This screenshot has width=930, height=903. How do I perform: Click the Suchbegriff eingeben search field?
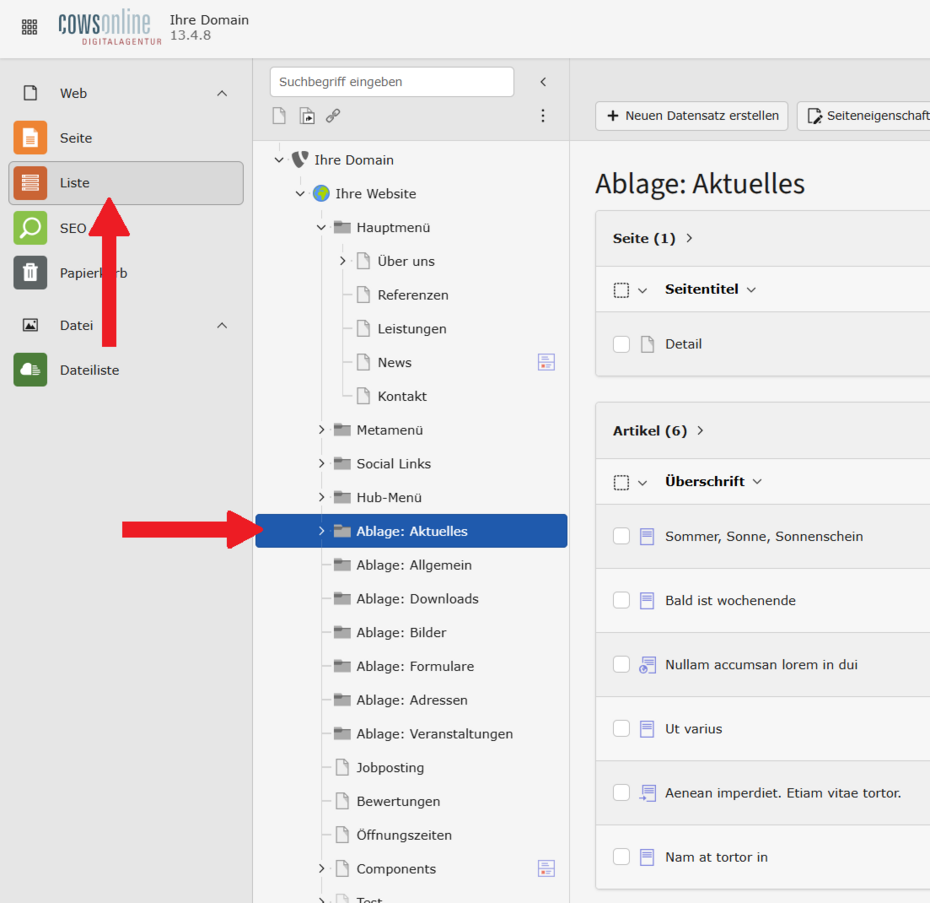[x=391, y=82]
